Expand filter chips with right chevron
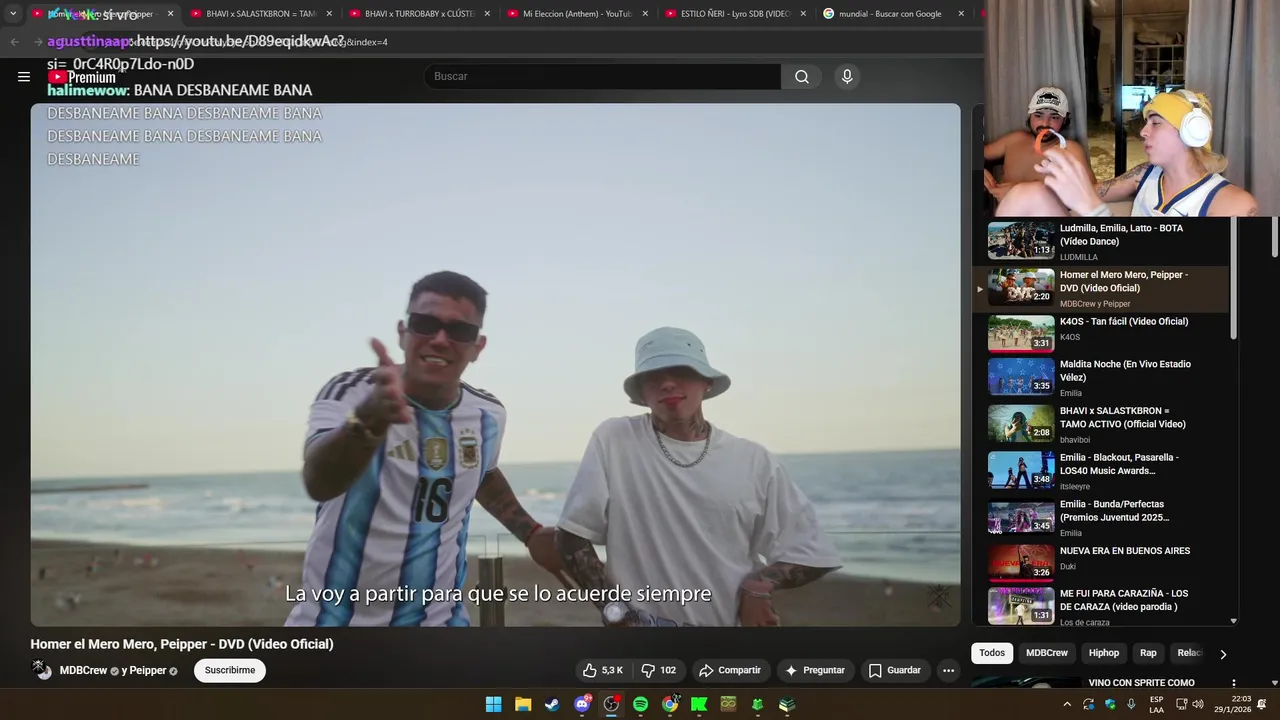Viewport: 1280px width, 720px height. [x=1222, y=654]
